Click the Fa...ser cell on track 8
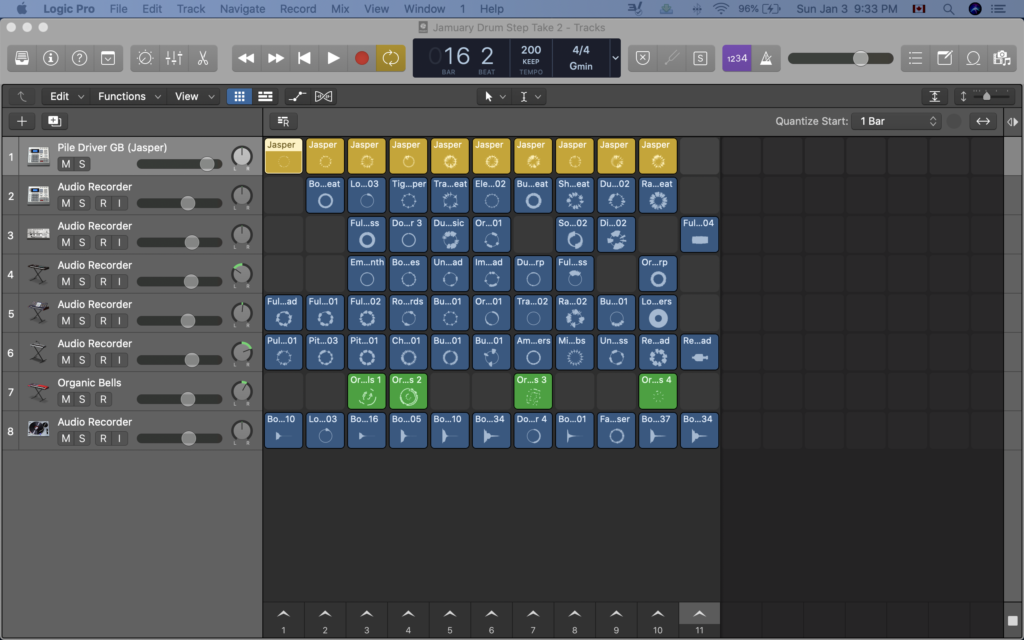Viewport: 1024px width, 640px height. [616, 430]
